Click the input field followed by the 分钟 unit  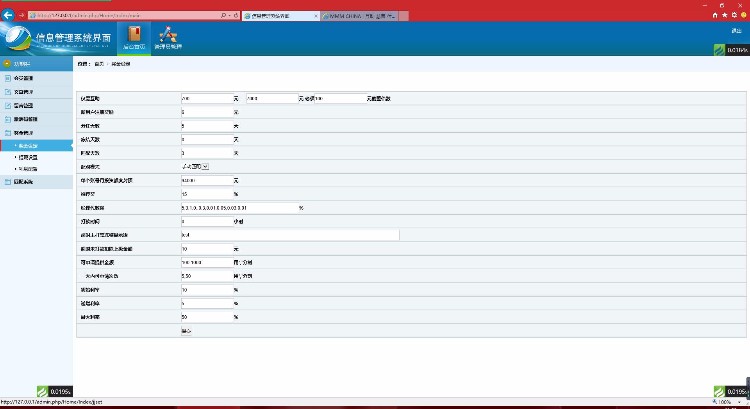pos(207,221)
